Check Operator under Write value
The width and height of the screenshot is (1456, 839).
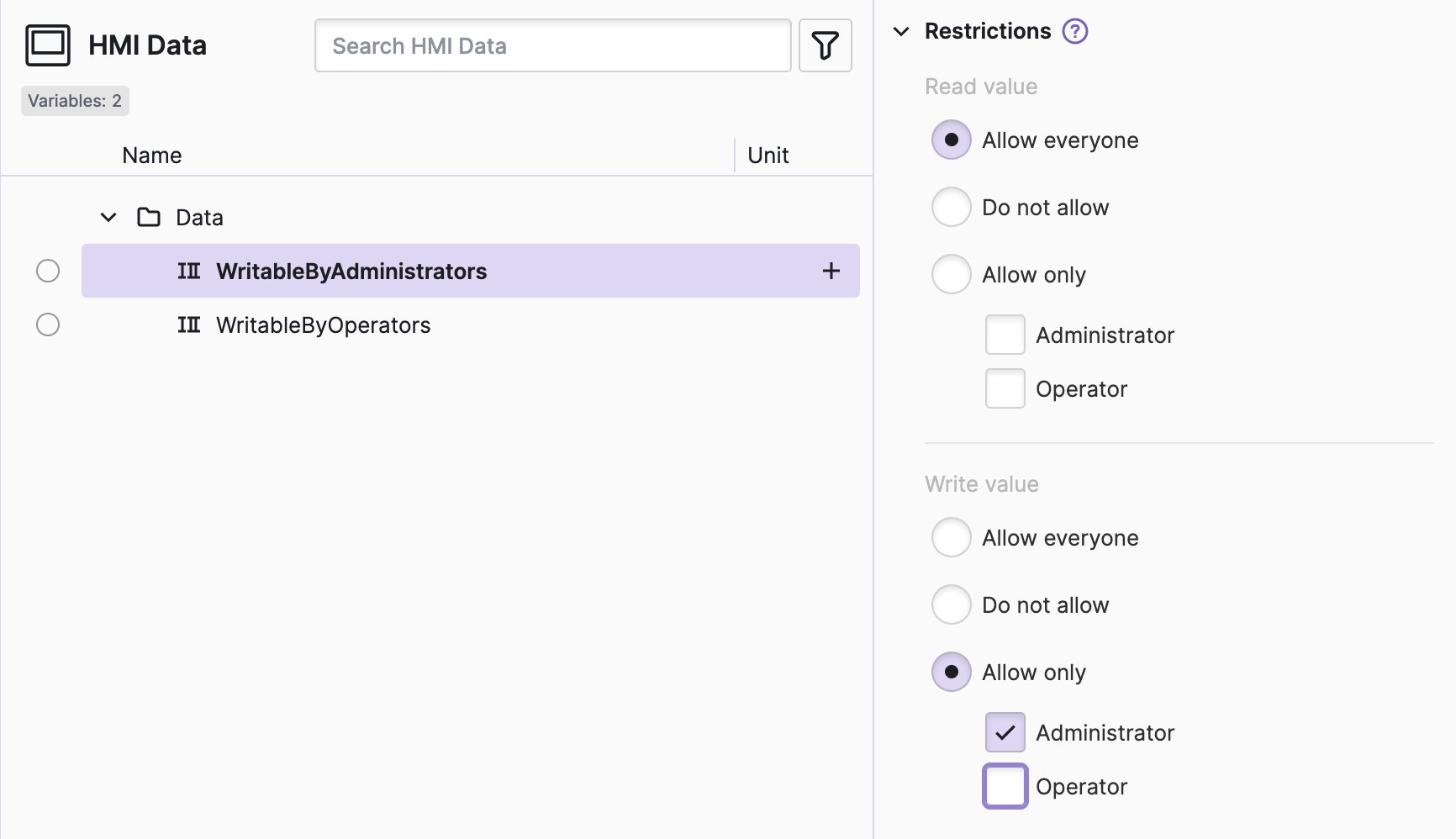(x=1005, y=786)
